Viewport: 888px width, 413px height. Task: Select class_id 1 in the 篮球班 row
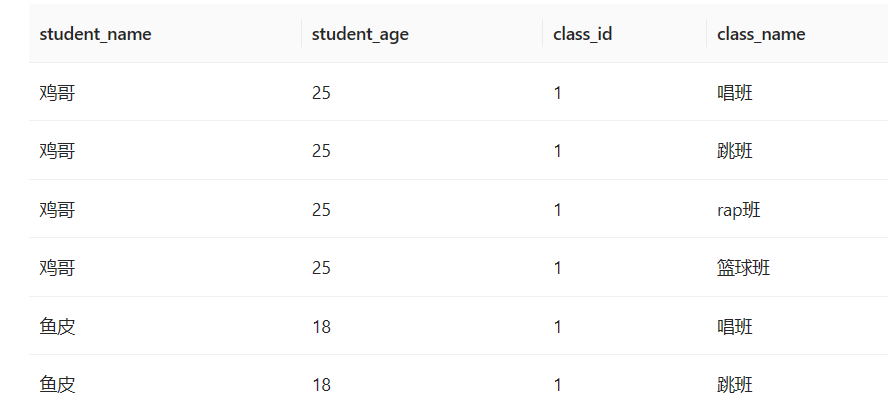click(x=558, y=268)
